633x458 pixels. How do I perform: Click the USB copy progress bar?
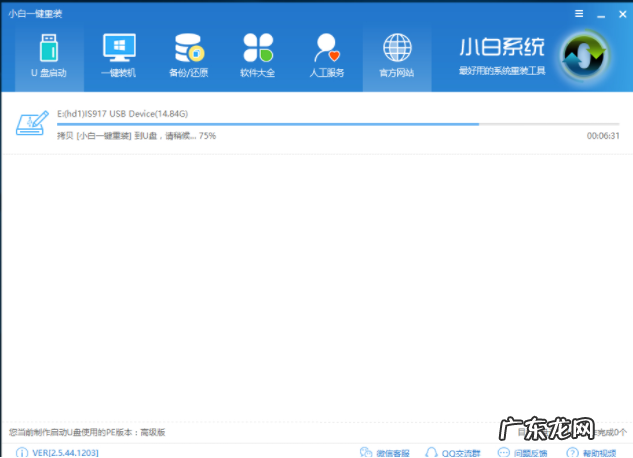(x=338, y=124)
